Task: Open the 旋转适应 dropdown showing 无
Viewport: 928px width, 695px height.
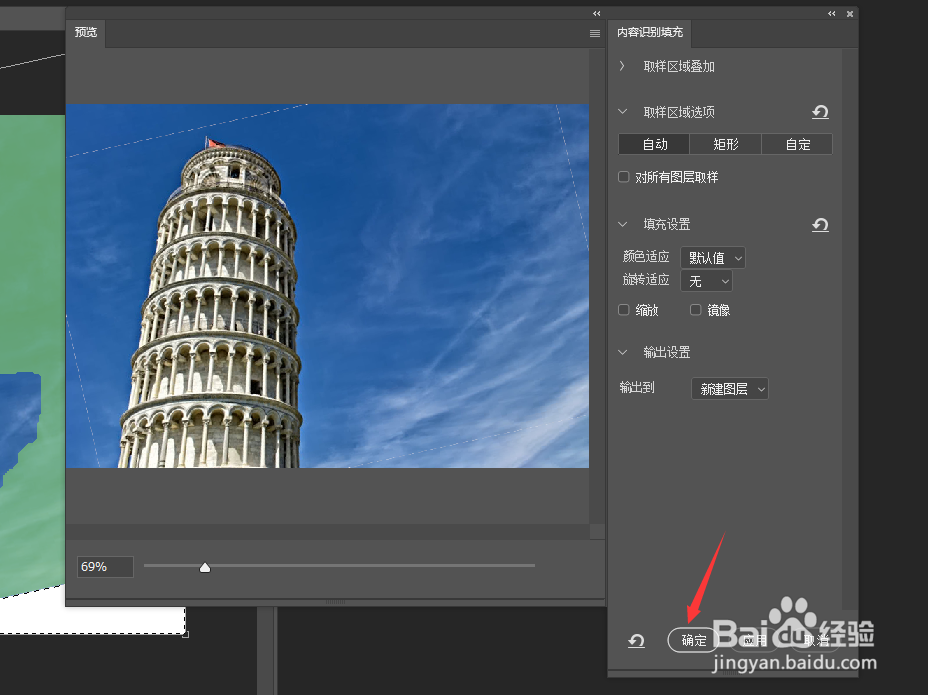Action: click(707, 281)
